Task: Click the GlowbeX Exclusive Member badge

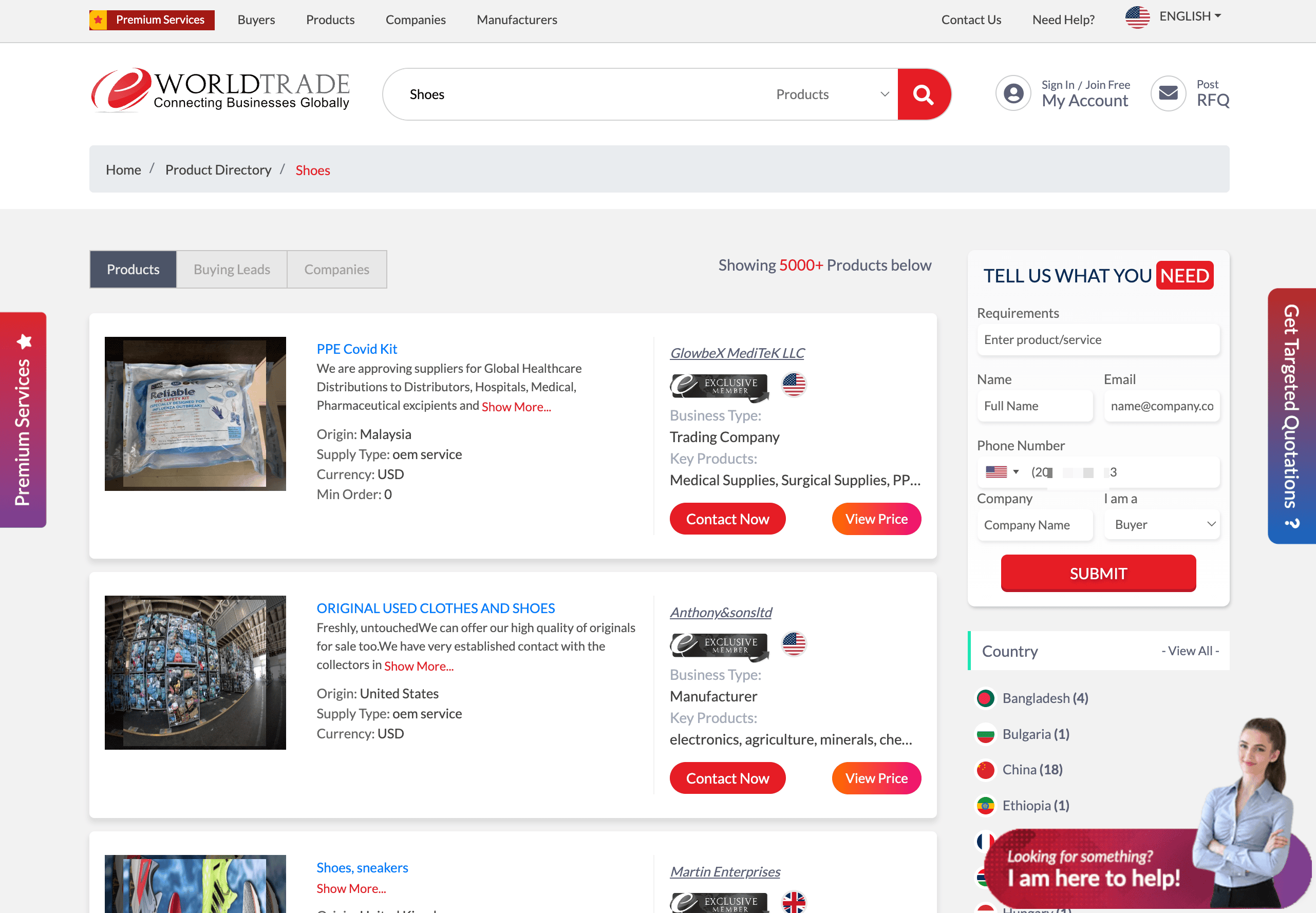Action: pyautogui.click(x=719, y=386)
